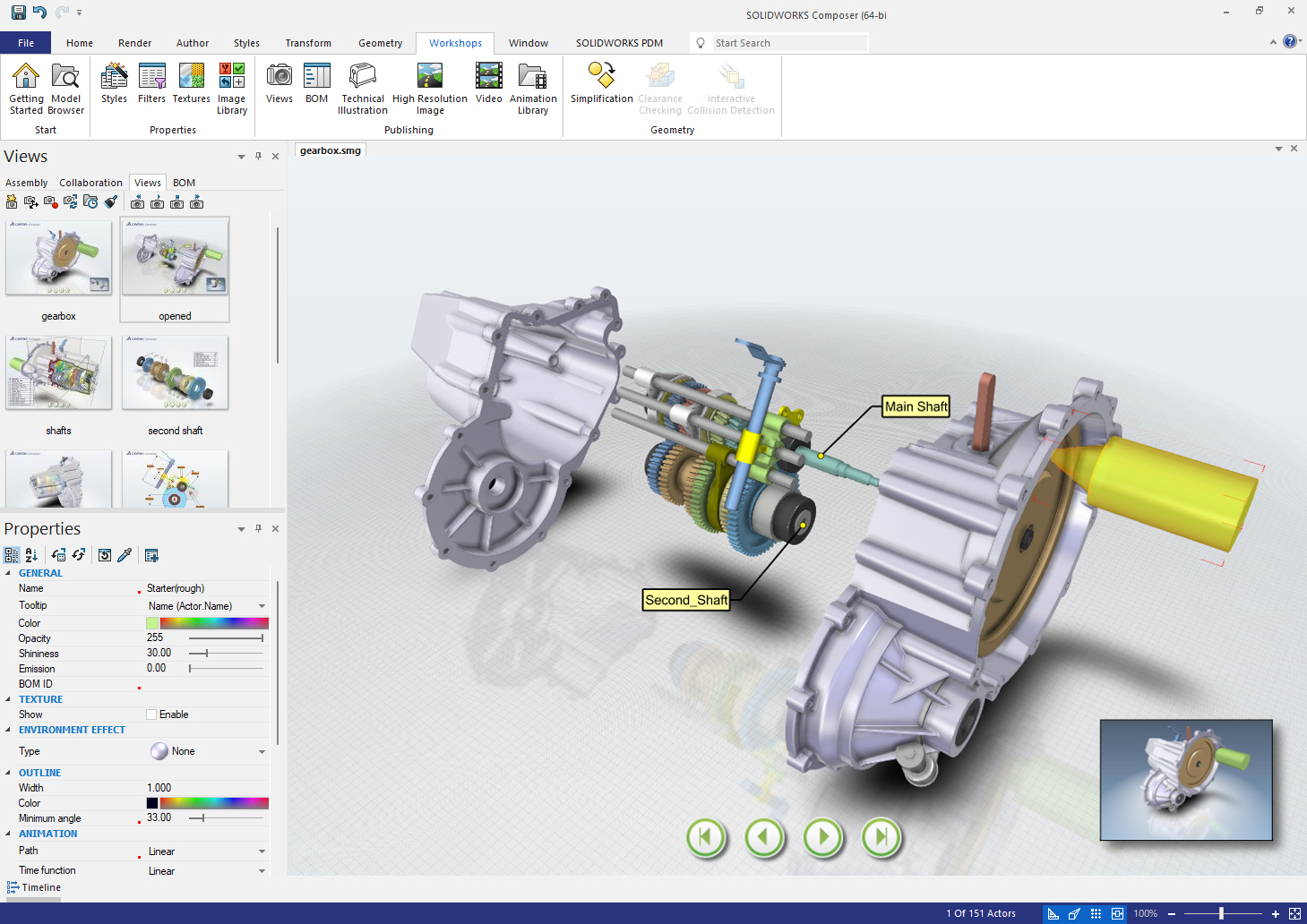Open the BOM workshop icon in ribbon
The image size is (1307, 924).
[317, 83]
